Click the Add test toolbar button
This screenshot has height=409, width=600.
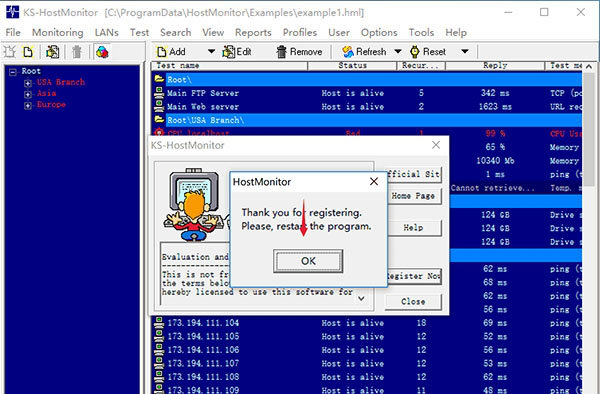click(171, 52)
